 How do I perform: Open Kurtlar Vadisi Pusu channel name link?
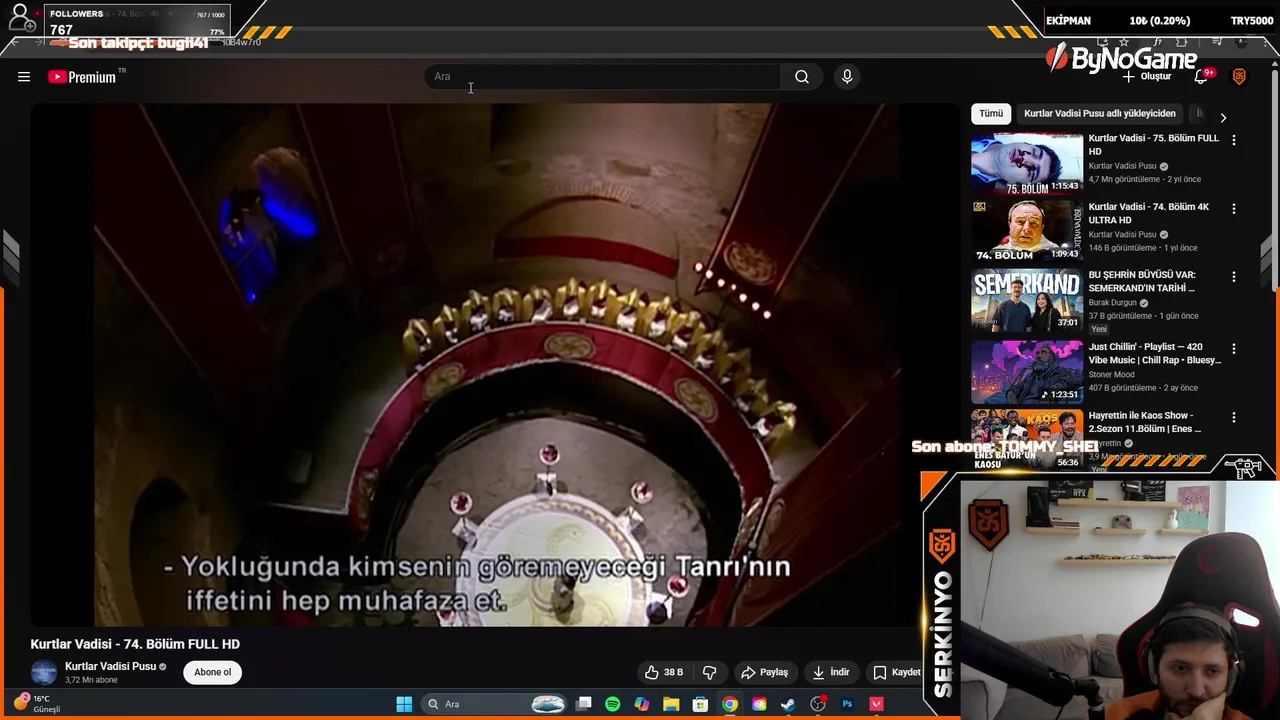click(110, 666)
